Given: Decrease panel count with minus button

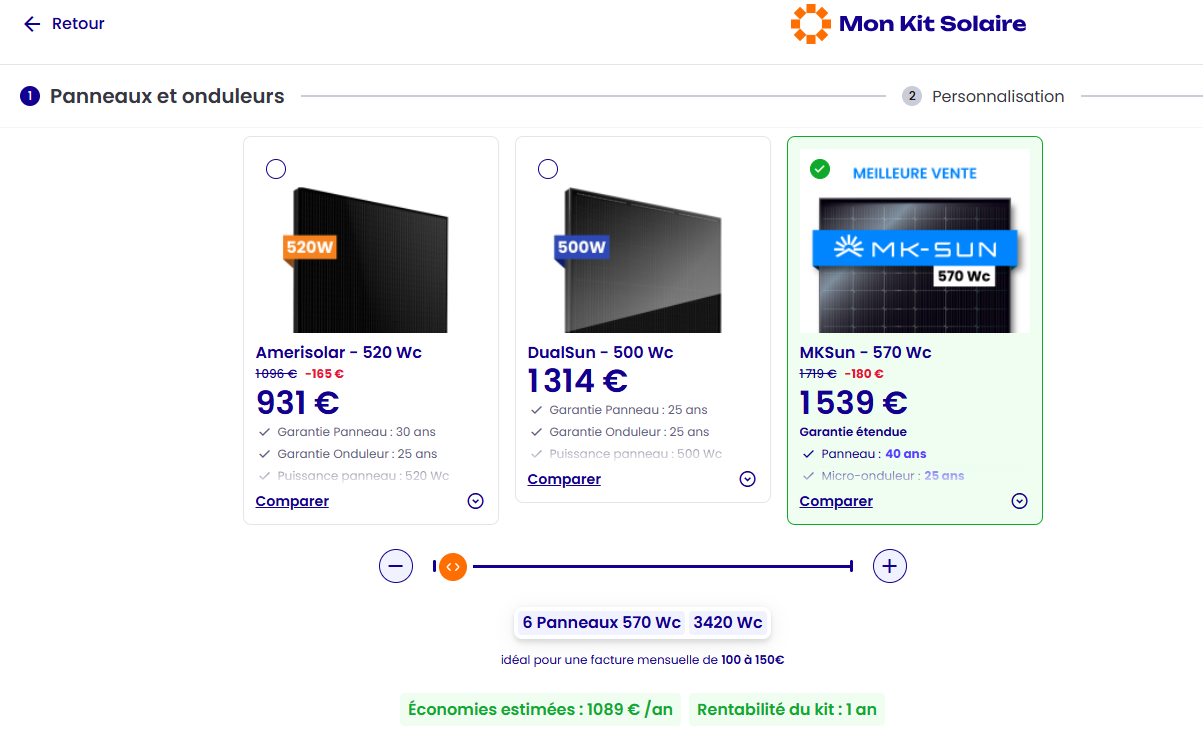Looking at the screenshot, I should 396,567.
